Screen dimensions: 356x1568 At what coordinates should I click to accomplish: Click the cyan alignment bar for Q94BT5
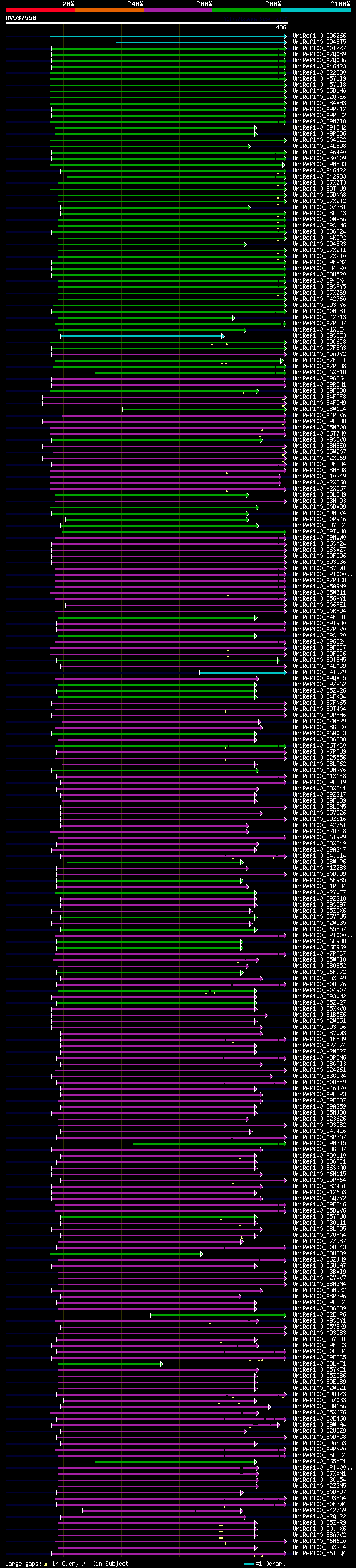pyautogui.click(x=201, y=43)
